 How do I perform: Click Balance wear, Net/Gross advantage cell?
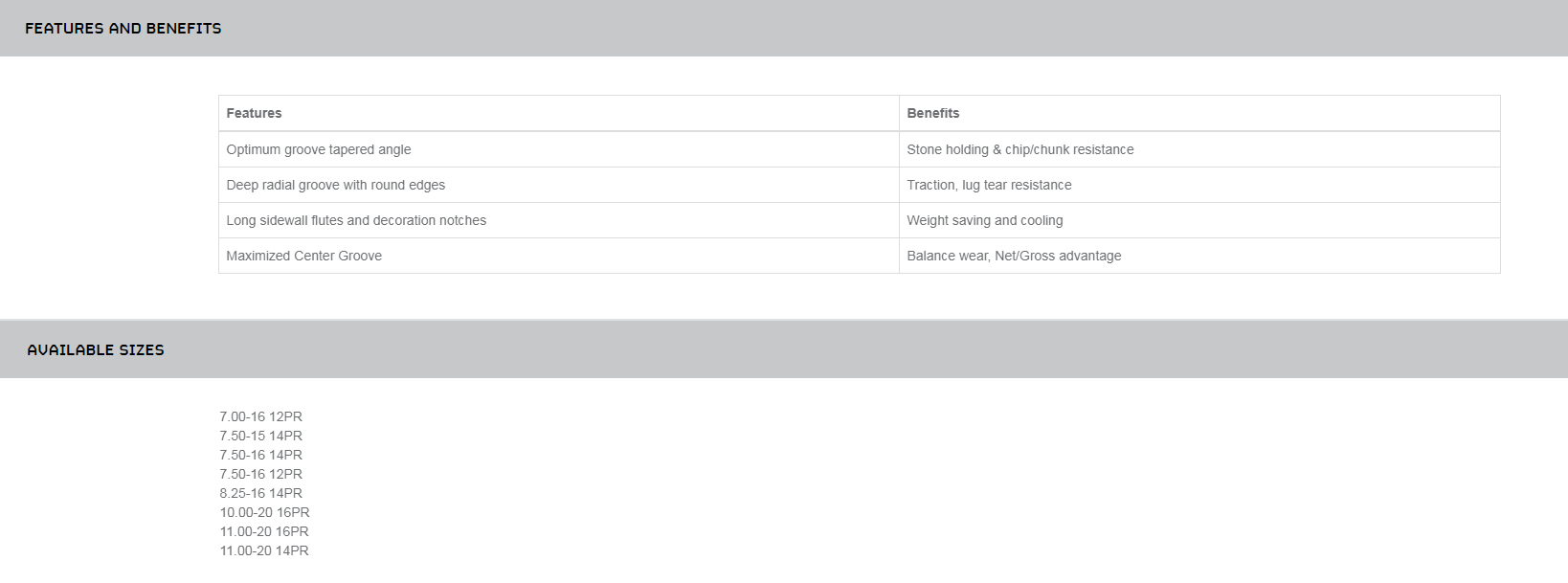click(1014, 256)
